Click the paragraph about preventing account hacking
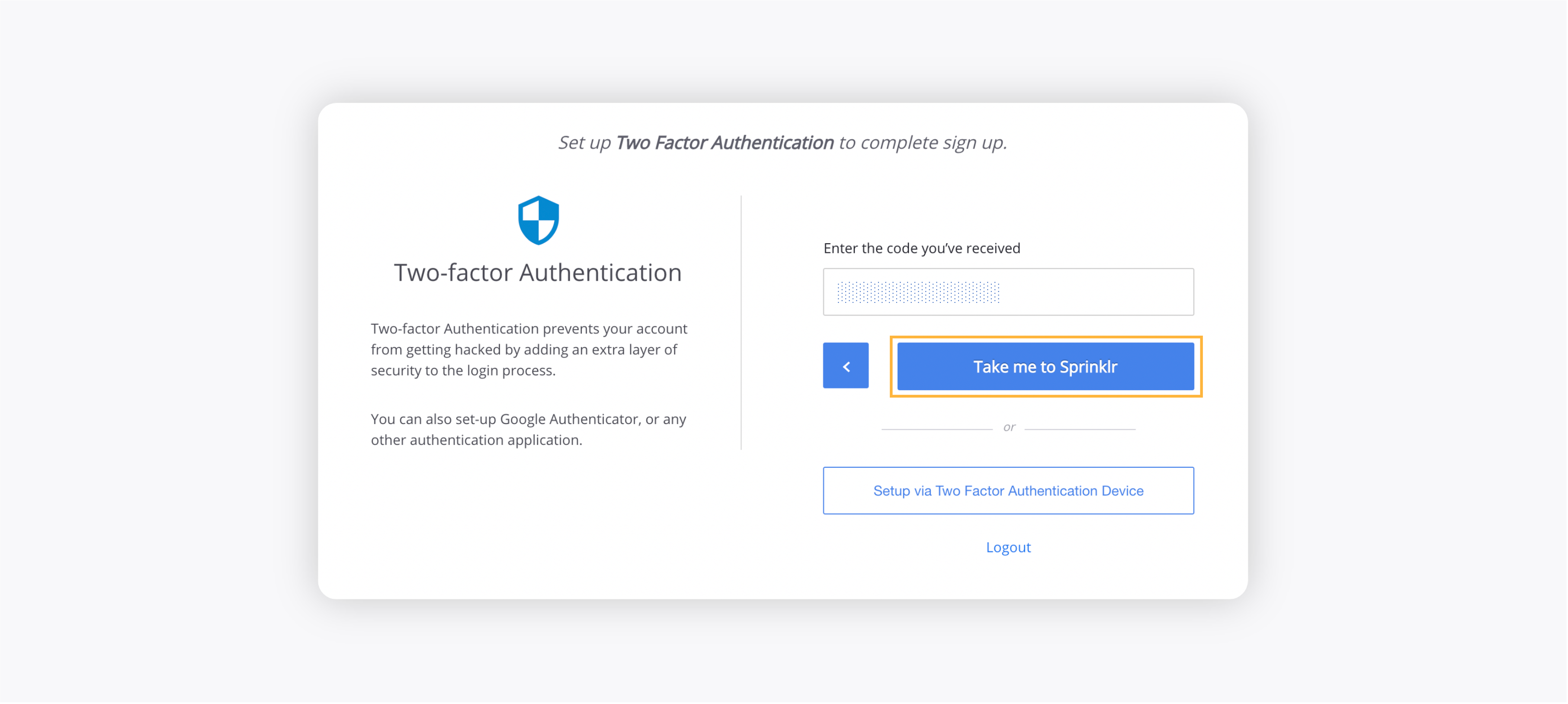Screen dimensions: 1568x704 pos(529,350)
